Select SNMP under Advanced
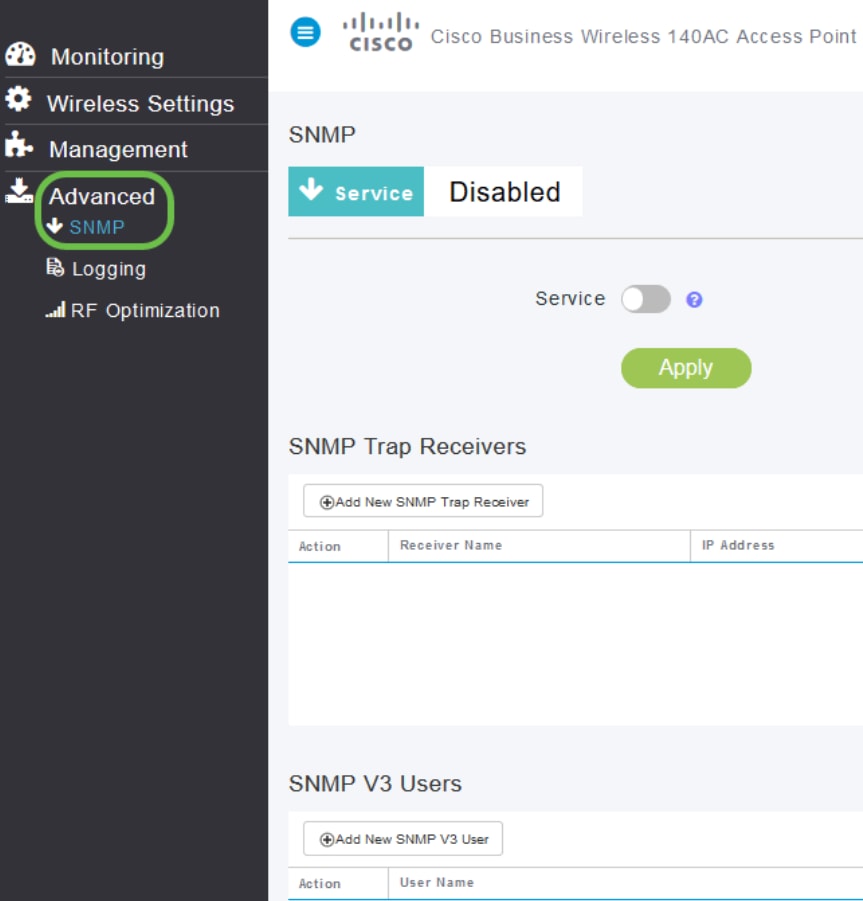863x901 pixels. [97, 227]
